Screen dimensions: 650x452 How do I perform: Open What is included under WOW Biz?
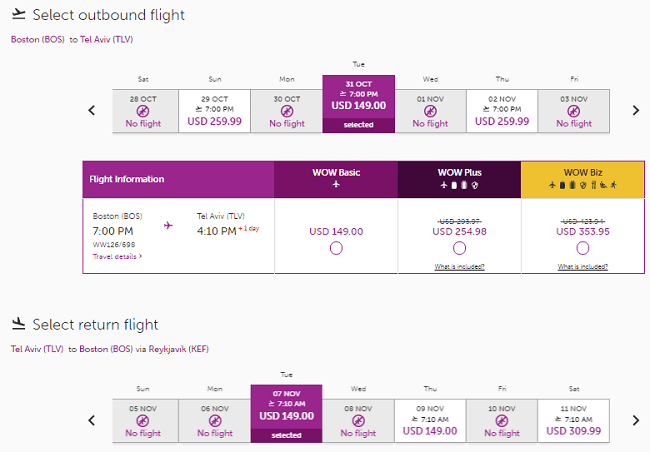(x=583, y=266)
